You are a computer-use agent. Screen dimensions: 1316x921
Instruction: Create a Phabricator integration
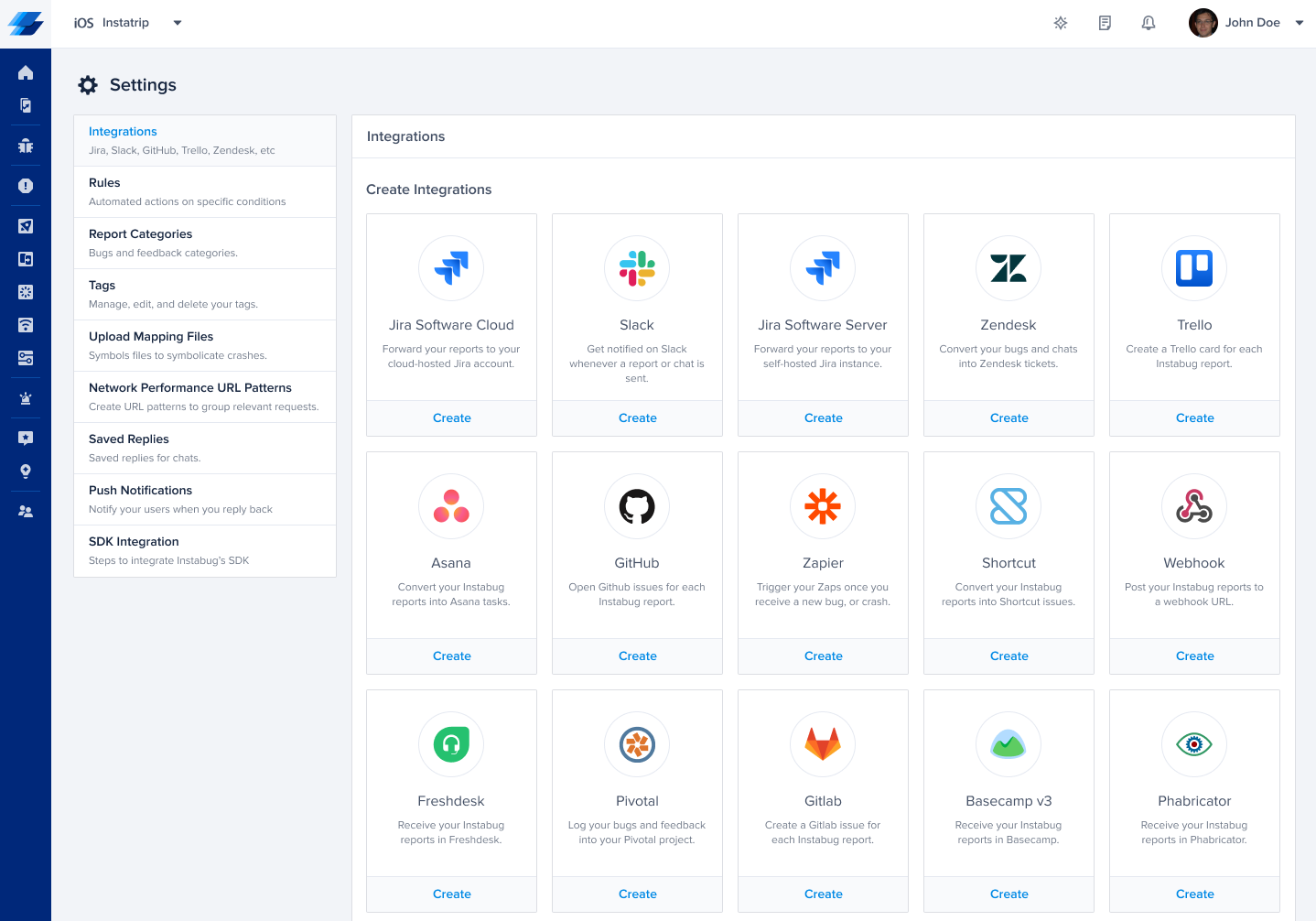1194,894
